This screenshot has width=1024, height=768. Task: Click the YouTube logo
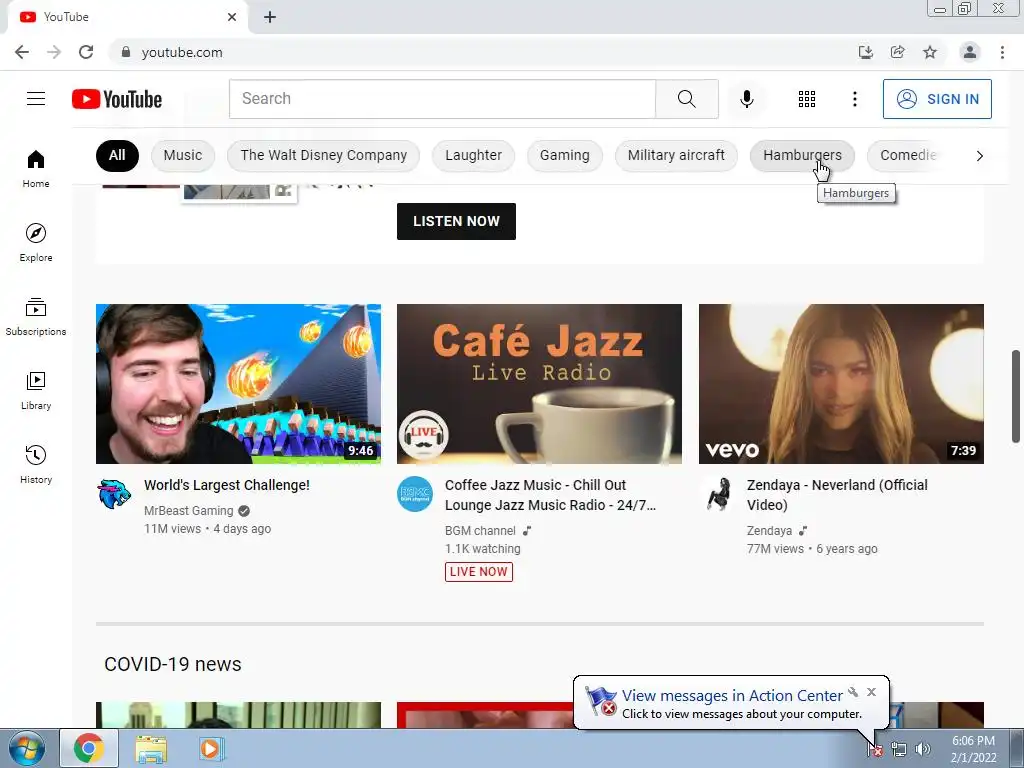tap(117, 99)
